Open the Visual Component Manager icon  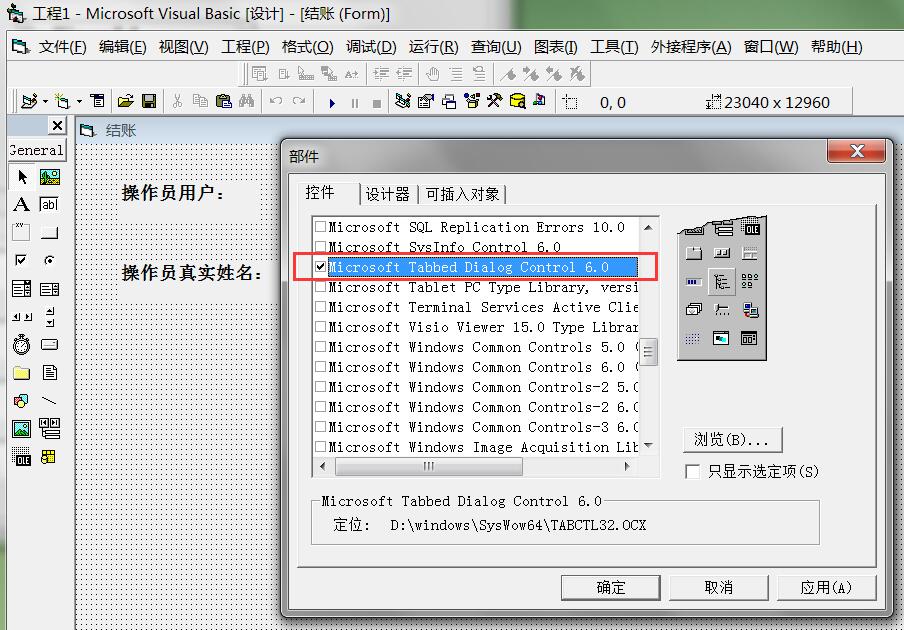540,101
